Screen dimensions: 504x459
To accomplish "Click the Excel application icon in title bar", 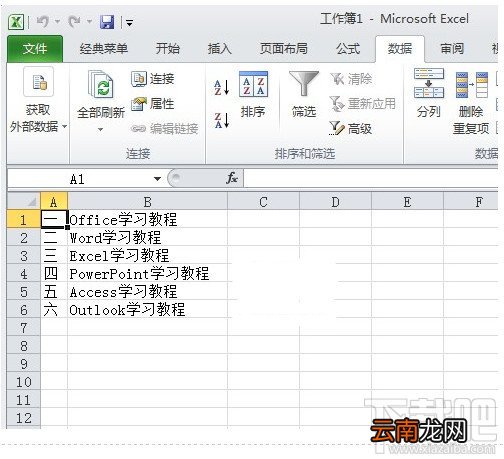I will point(16,22).
